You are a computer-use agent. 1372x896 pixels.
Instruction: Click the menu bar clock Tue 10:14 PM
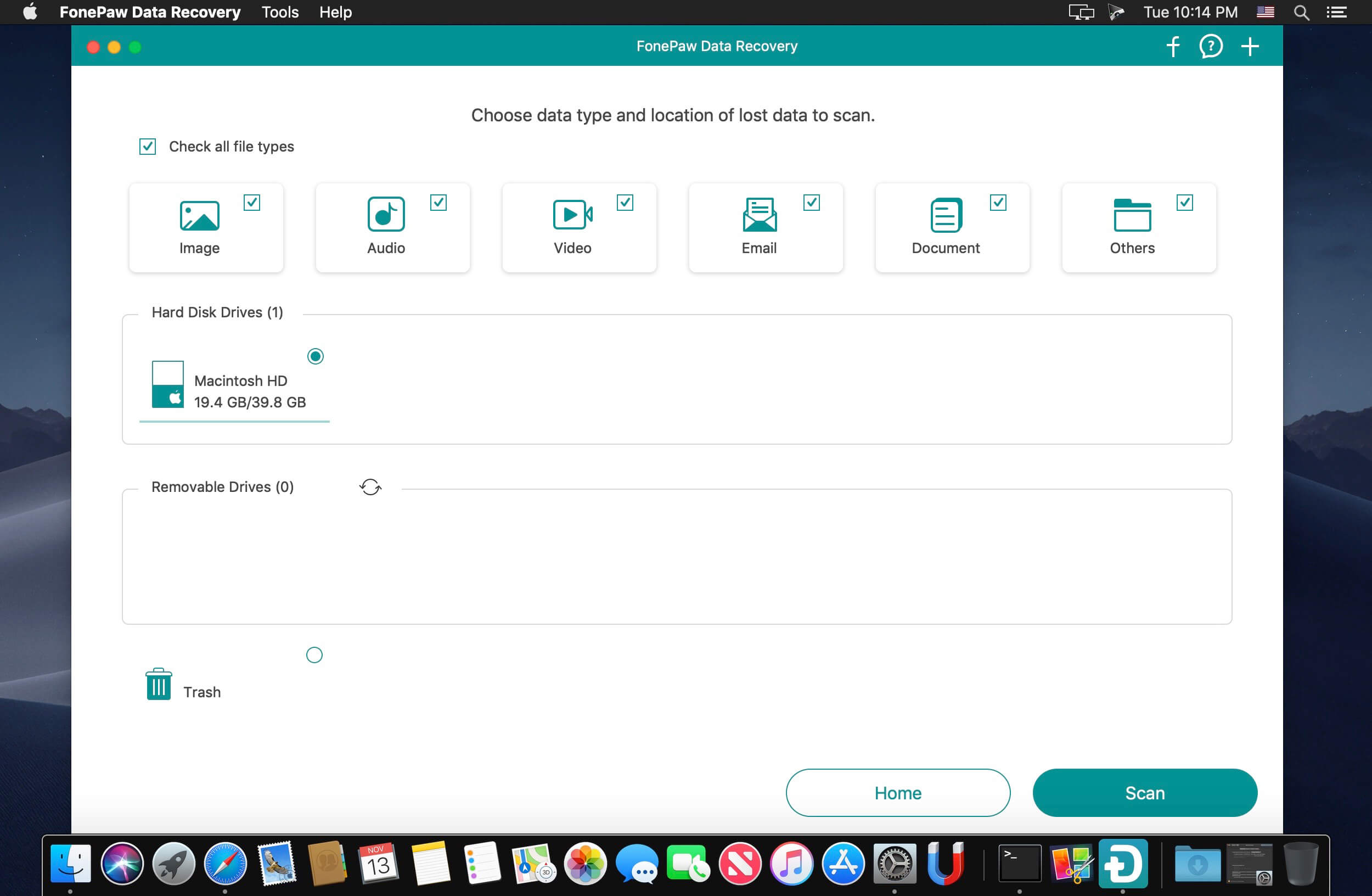pyautogui.click(x=1190, y=12)
